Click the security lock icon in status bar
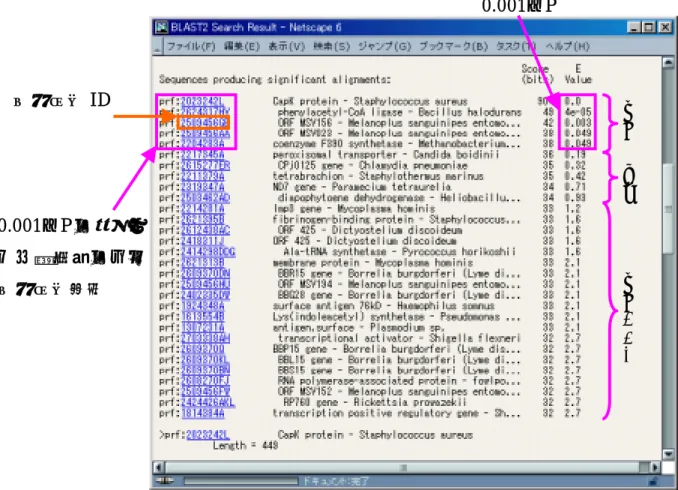The width and height of the screenshot is (678, 490). click(653, 481)
